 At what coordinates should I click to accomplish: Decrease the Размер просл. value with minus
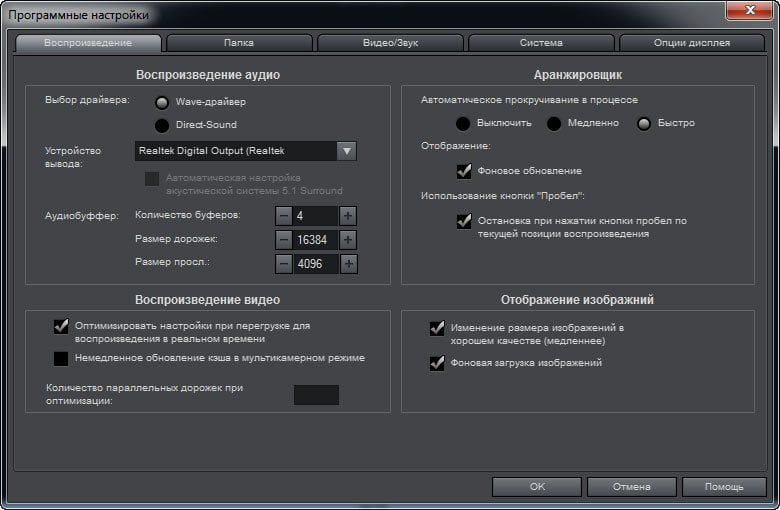click(x=284, y=264)
